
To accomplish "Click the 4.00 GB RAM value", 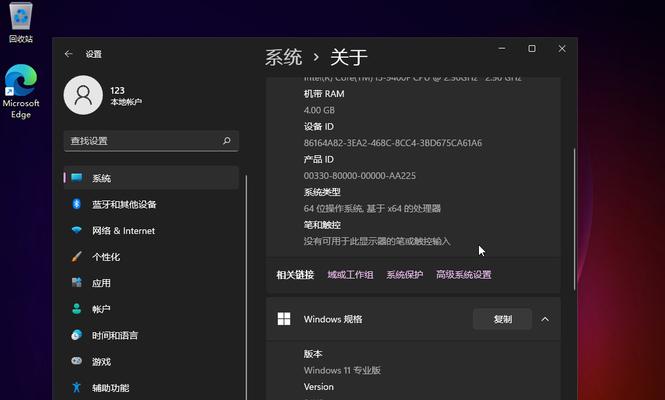I will pyautogui.click(x=319, y=110).
